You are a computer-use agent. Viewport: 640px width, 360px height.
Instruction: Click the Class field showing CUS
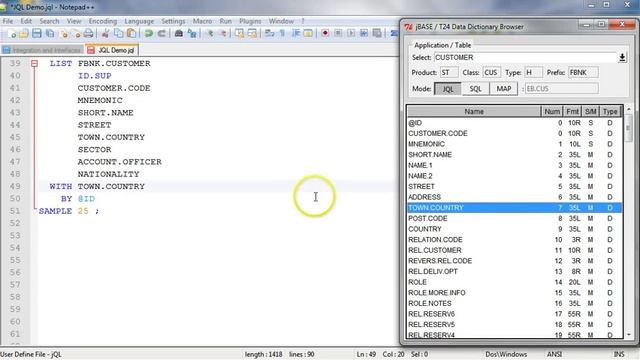(x=491, y=73)
